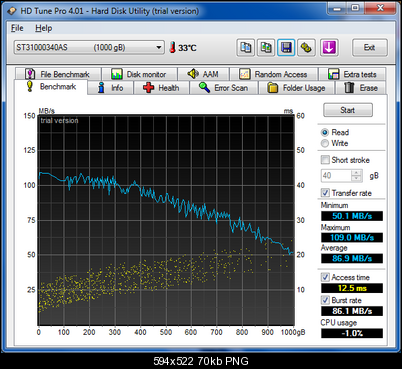Switch to the Disk monitor tab
Viewport: 402px width, 369px height.
point(139,74)
